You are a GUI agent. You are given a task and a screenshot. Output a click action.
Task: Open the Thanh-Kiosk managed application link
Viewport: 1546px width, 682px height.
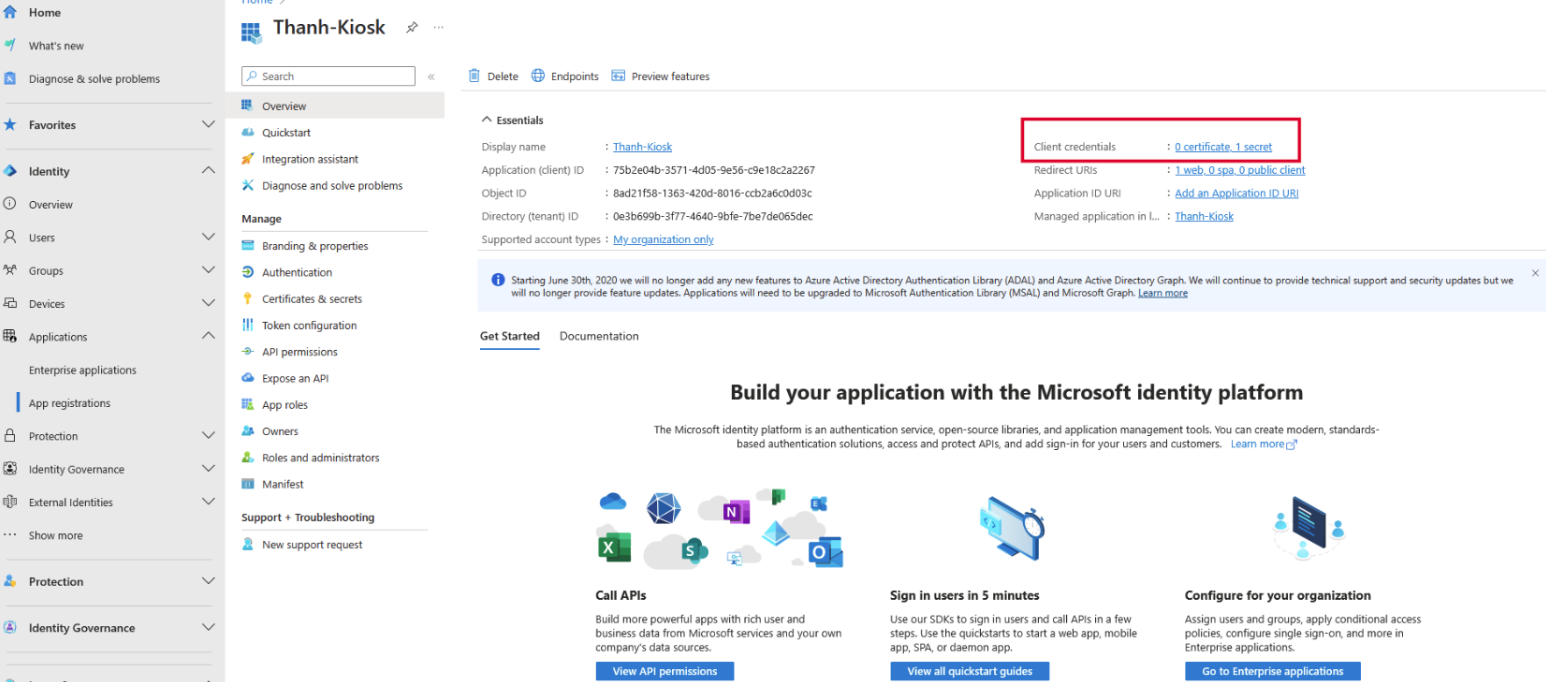pos(1204,216)
